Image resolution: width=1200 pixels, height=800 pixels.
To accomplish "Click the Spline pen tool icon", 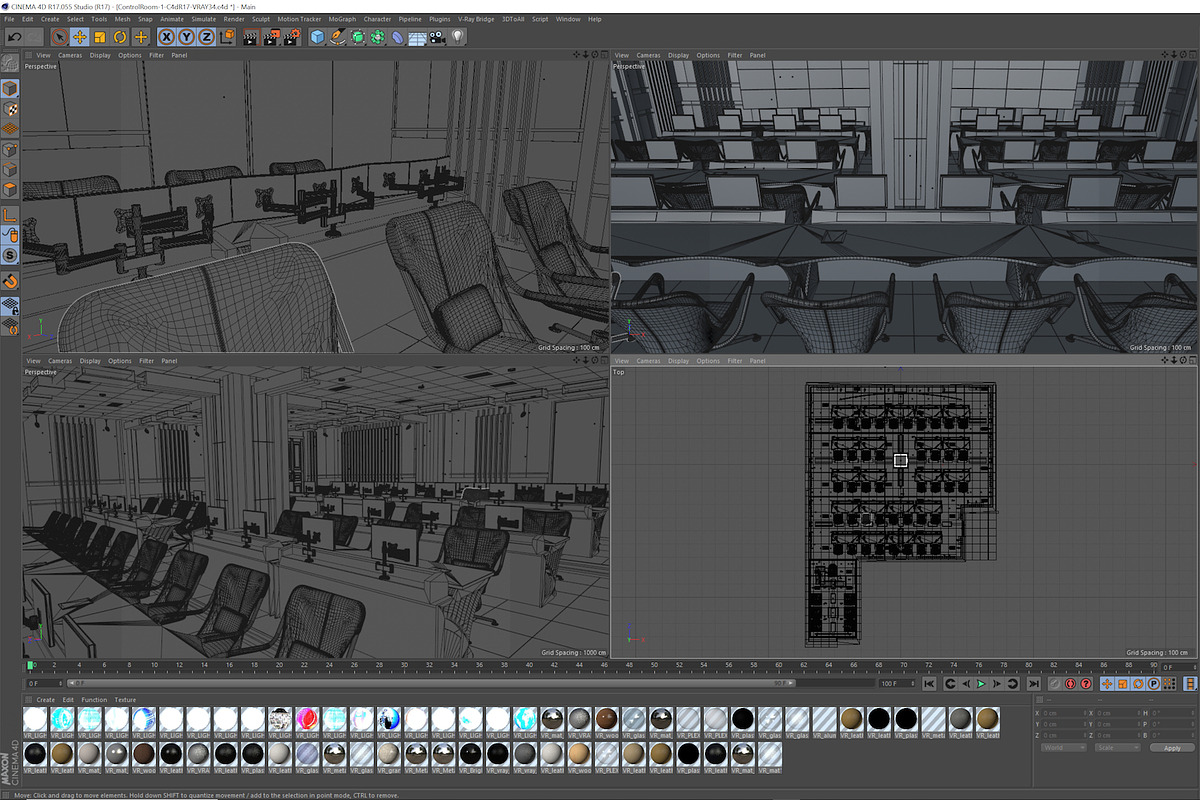I will tap(337, 37).
